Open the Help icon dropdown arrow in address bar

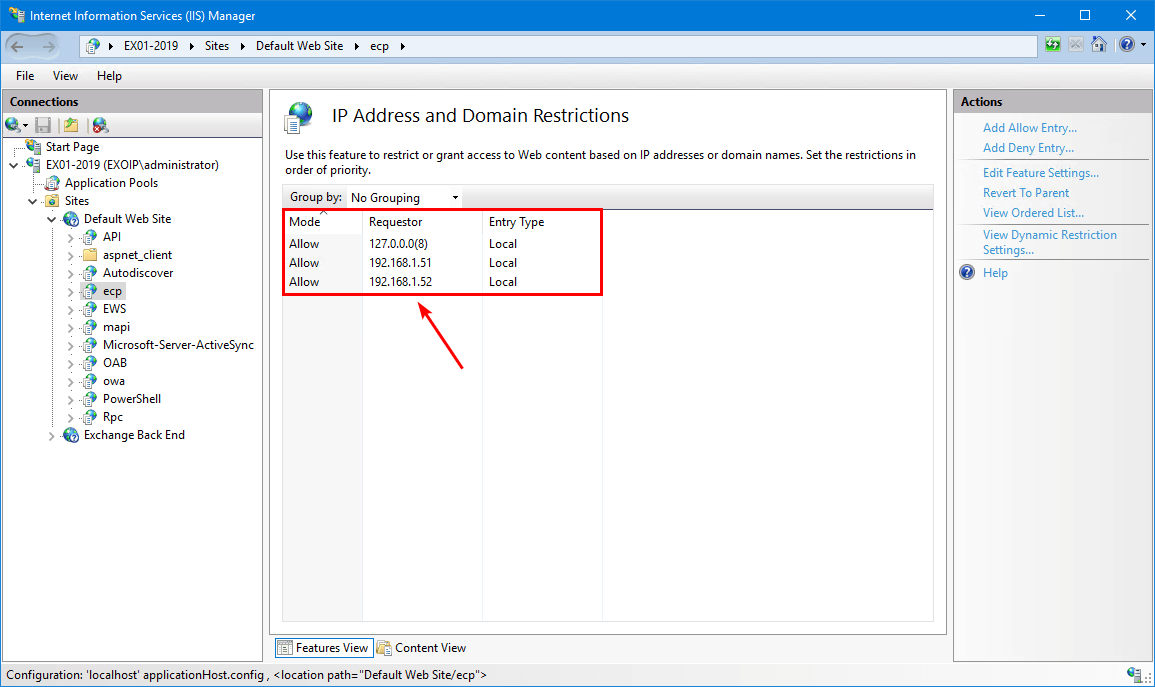1143,45
